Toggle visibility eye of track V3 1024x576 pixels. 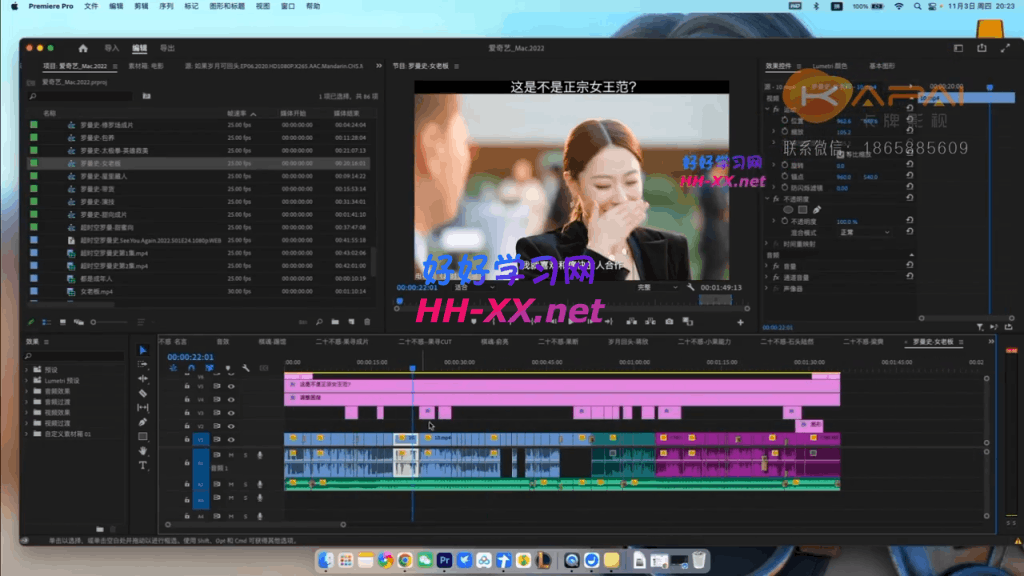pos(231,413)
